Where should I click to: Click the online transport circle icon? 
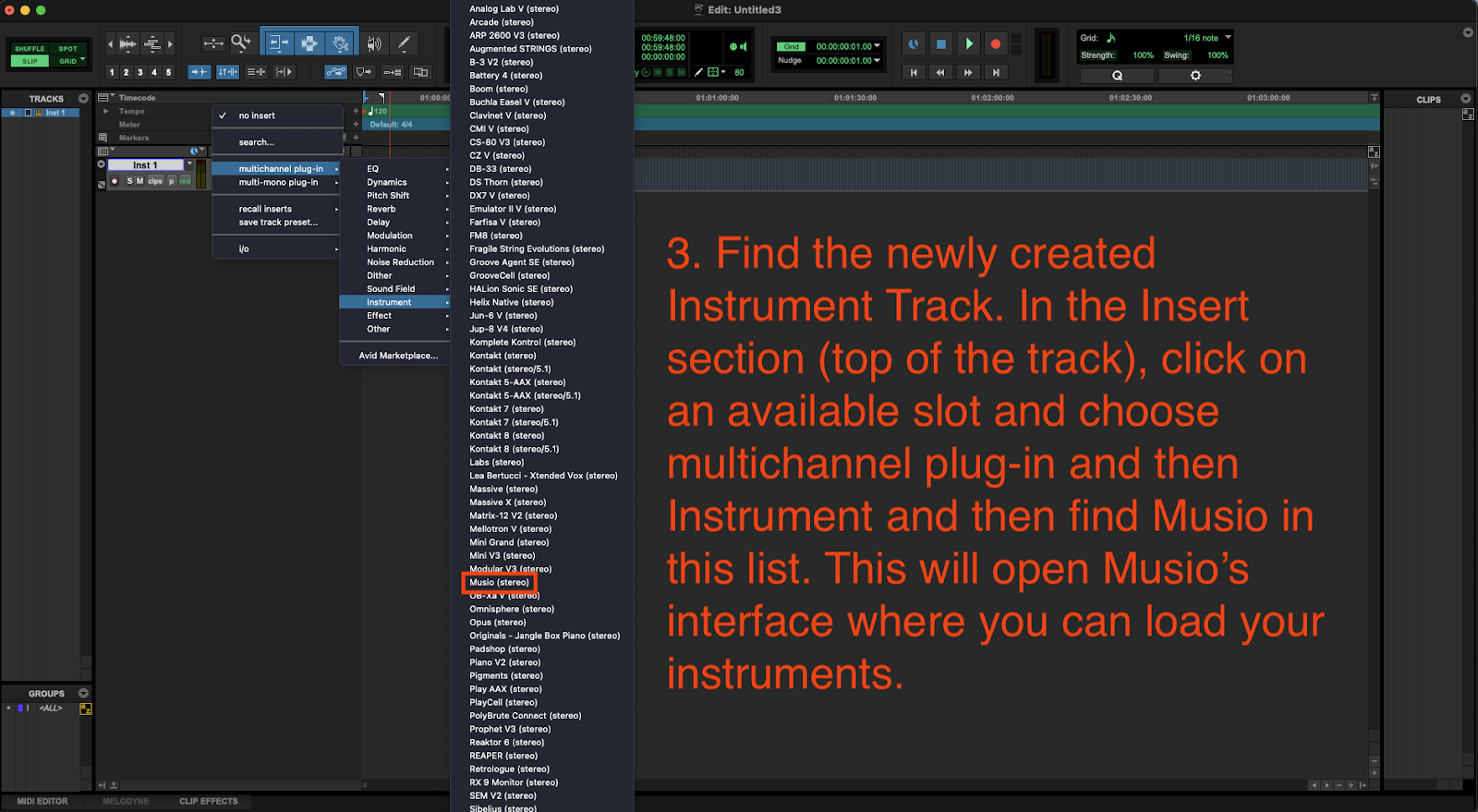pos(913,43)
